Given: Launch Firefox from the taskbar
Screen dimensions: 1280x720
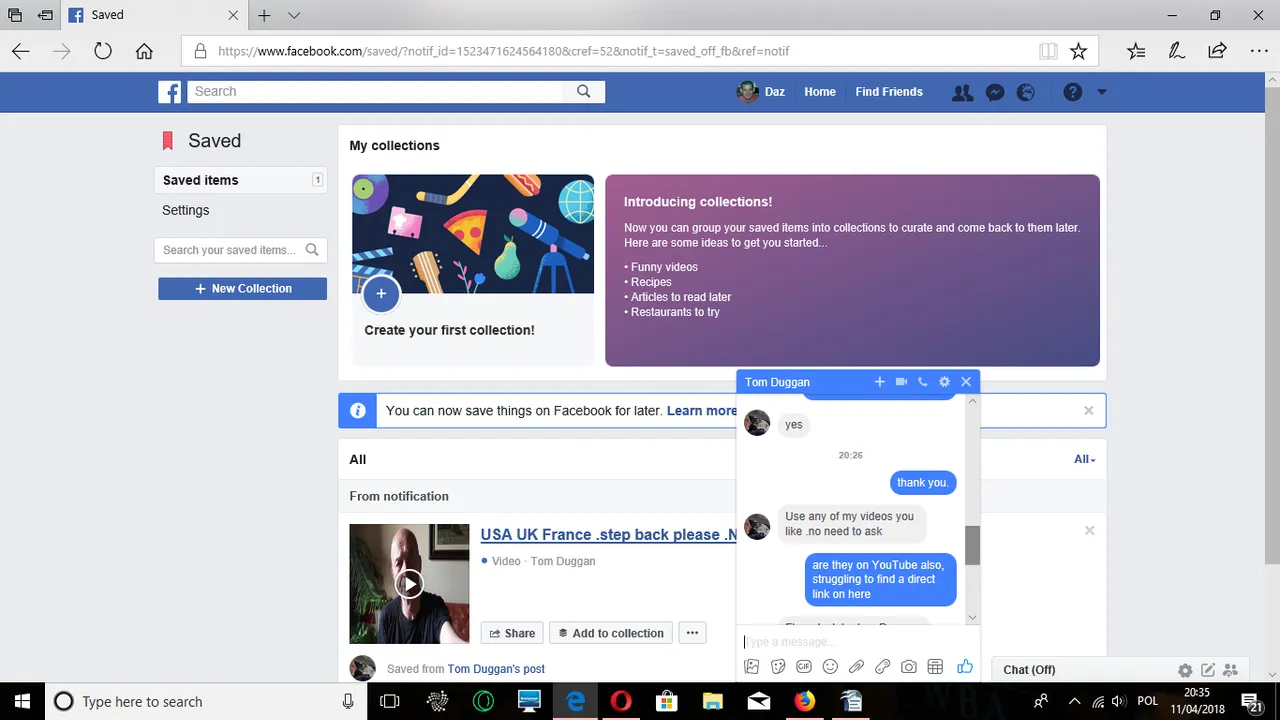Looking at the screenshot, I should click(x=805, y=701).
